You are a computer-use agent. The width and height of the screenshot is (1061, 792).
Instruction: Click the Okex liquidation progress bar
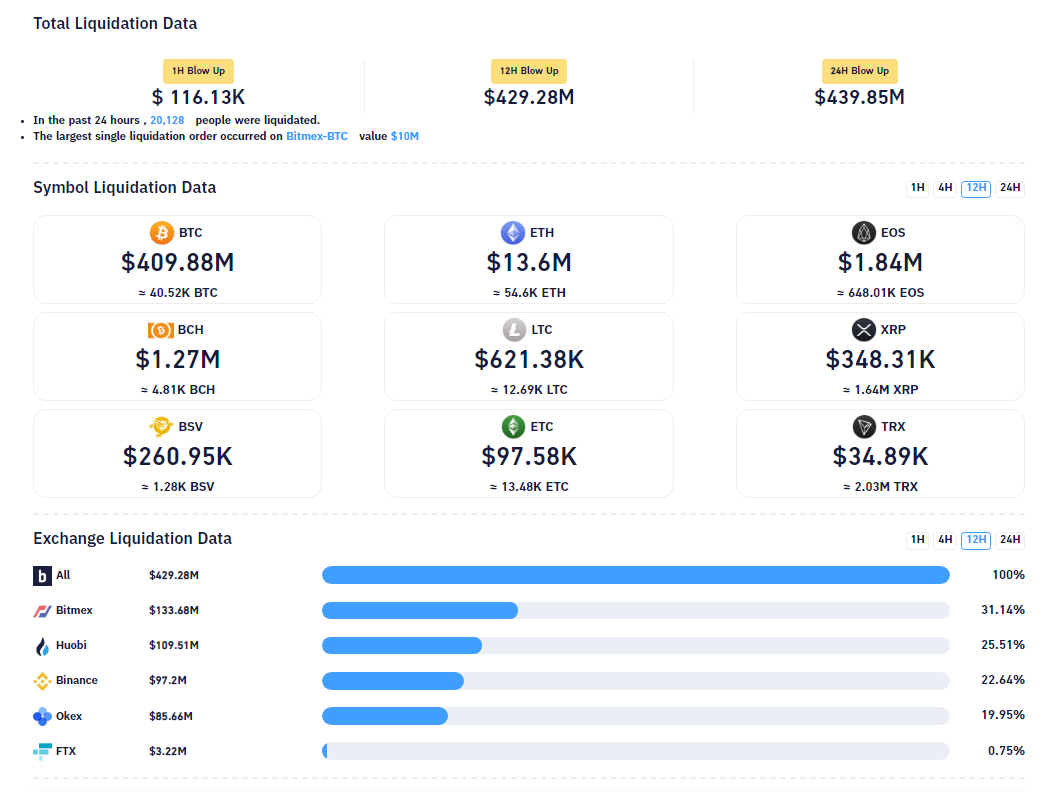(x=635, y=716)
